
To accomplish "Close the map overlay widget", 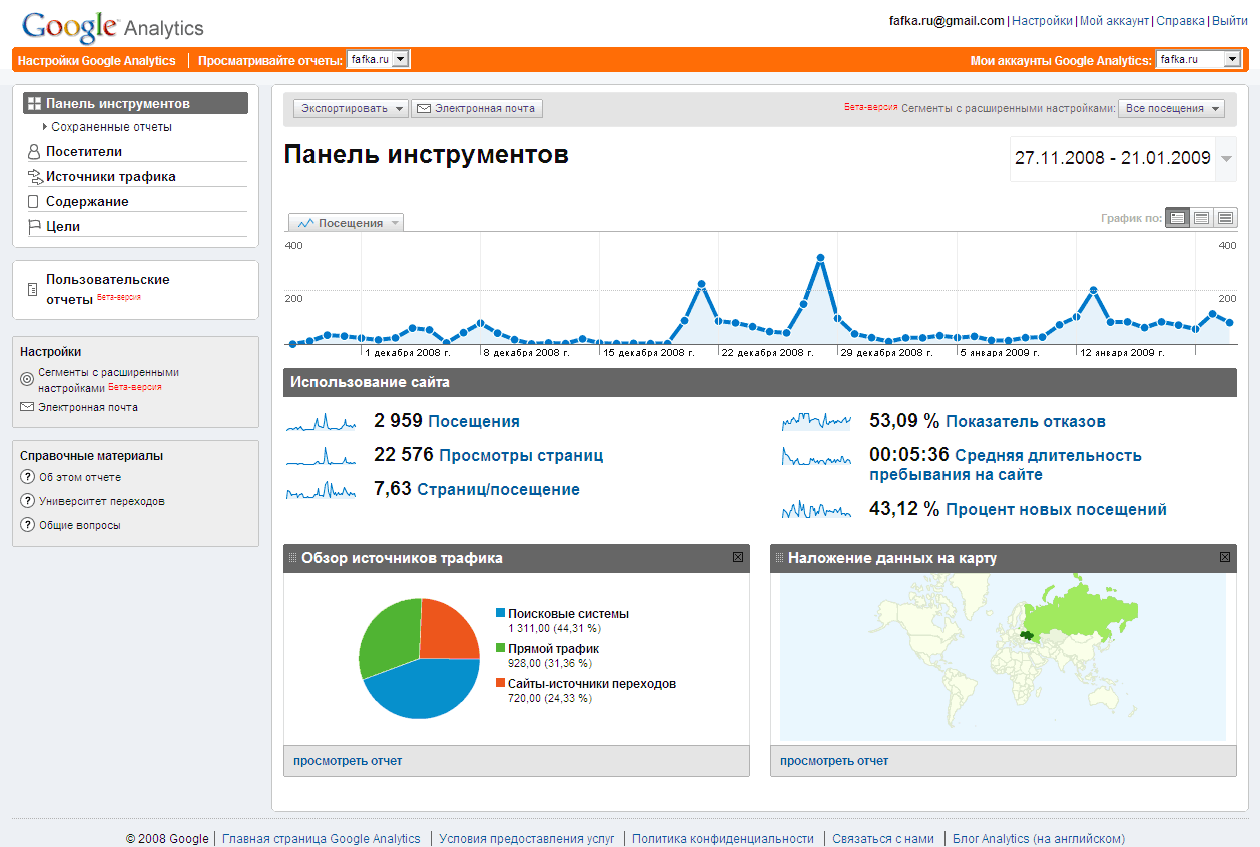I will pos(1225,558).
